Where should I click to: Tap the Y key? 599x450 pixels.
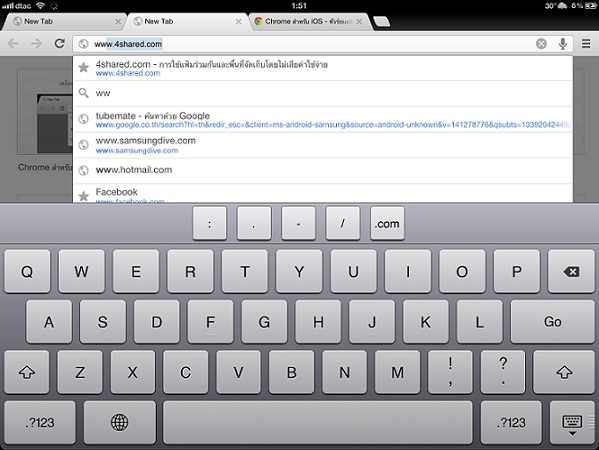299,272
